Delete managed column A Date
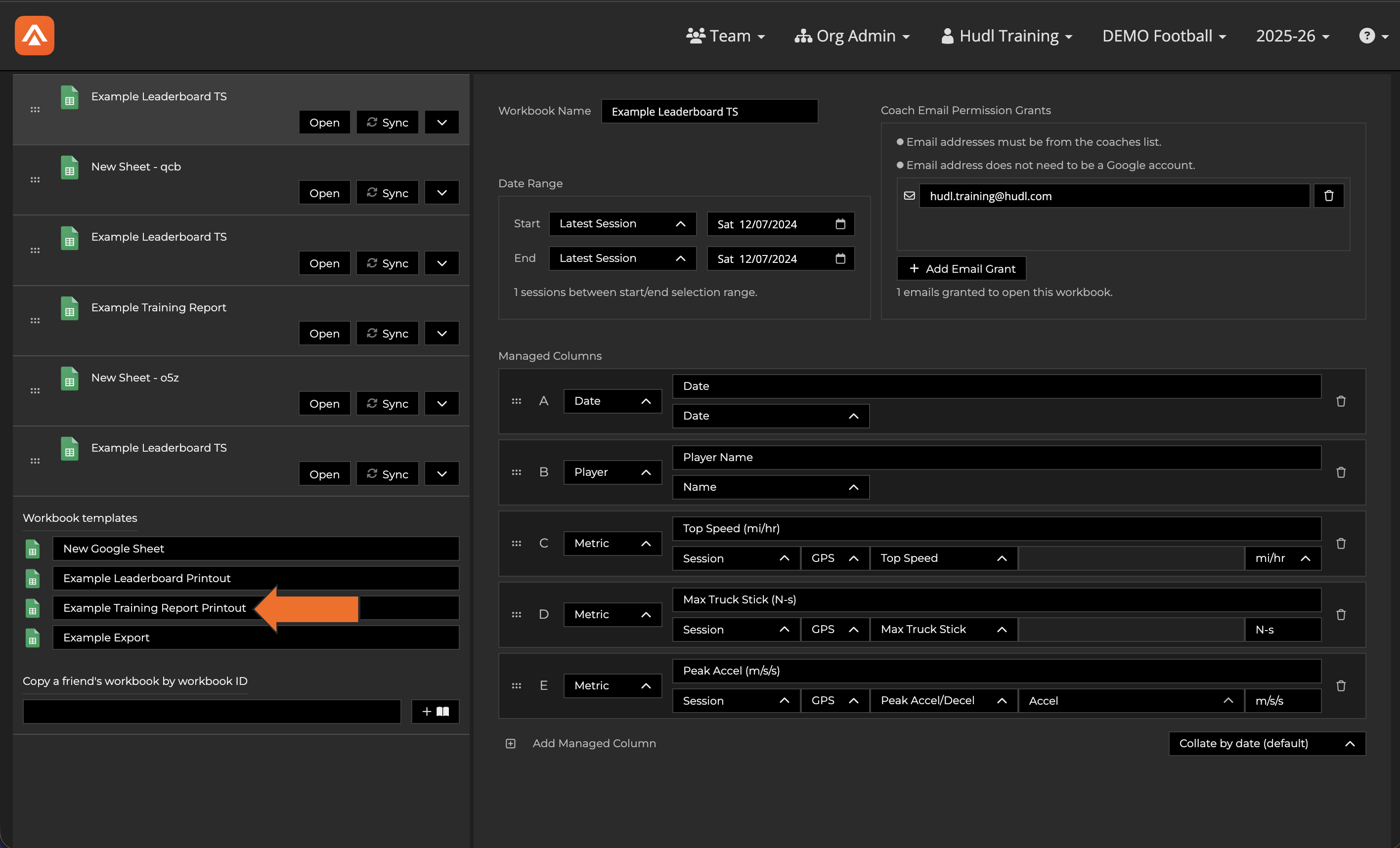1400x848 pixels. pyautogui.click(x=1341, y=401)
